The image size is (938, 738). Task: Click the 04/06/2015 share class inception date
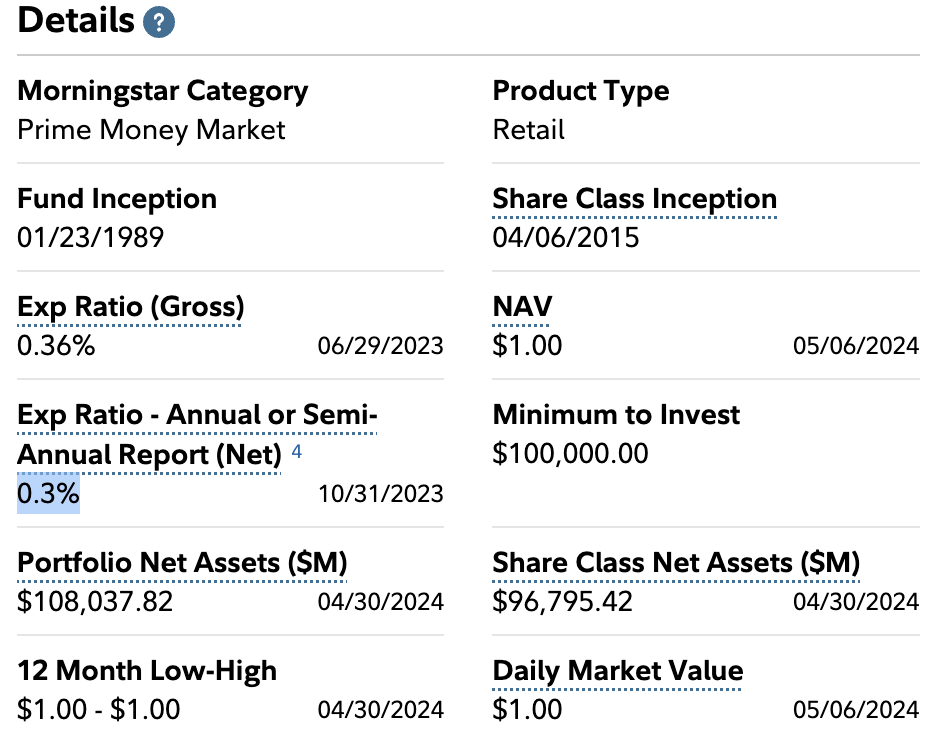565,238
